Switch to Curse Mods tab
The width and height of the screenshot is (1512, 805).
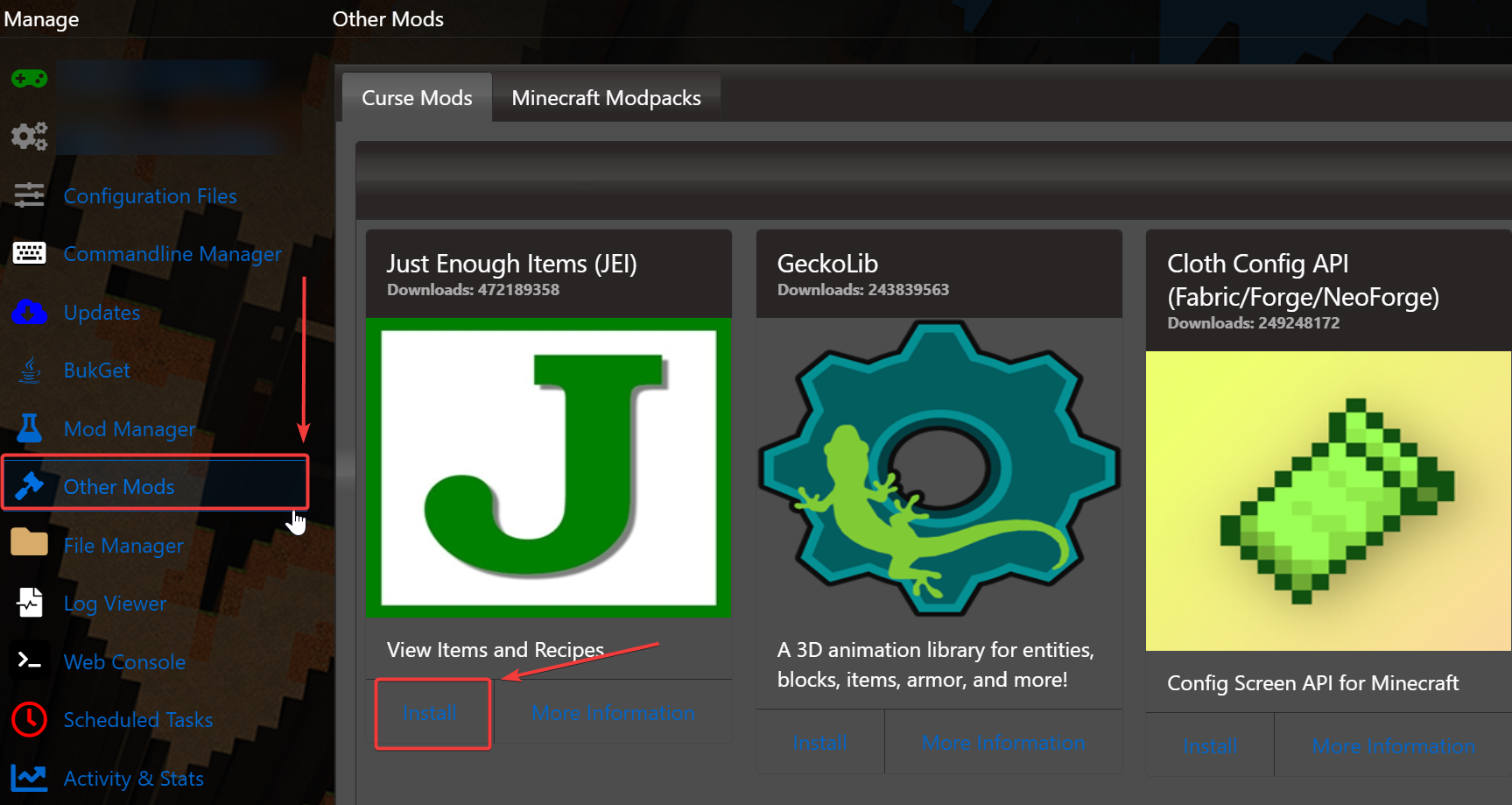(x=417, y=97)
